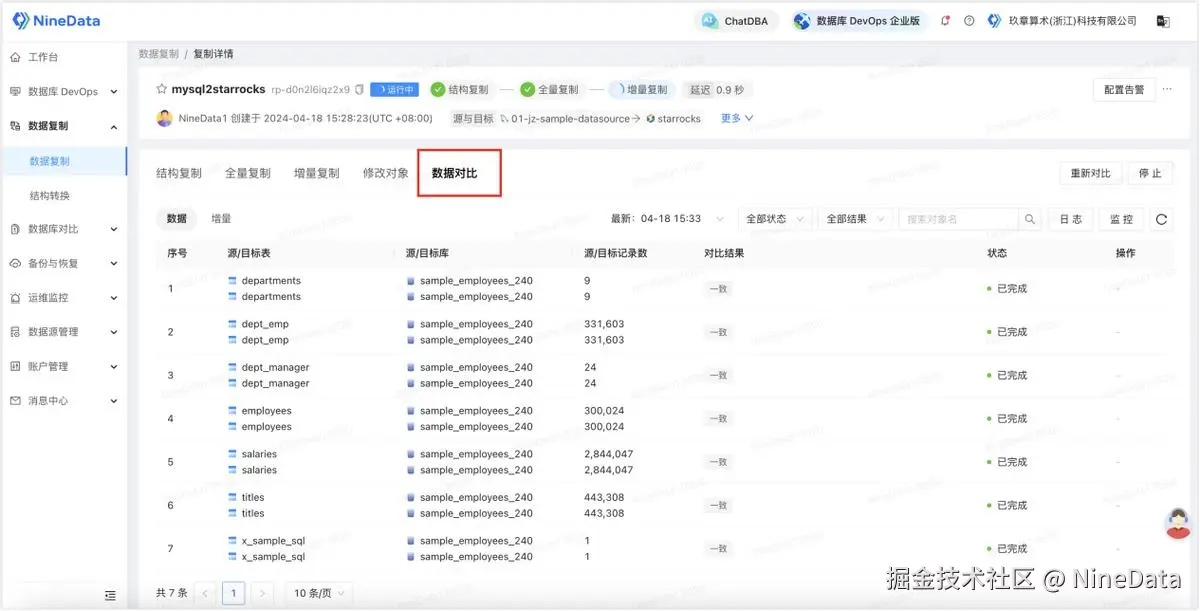Star the mysql2starrocks task
Screen dimensions: 1200x611
[x=161, y=89]
